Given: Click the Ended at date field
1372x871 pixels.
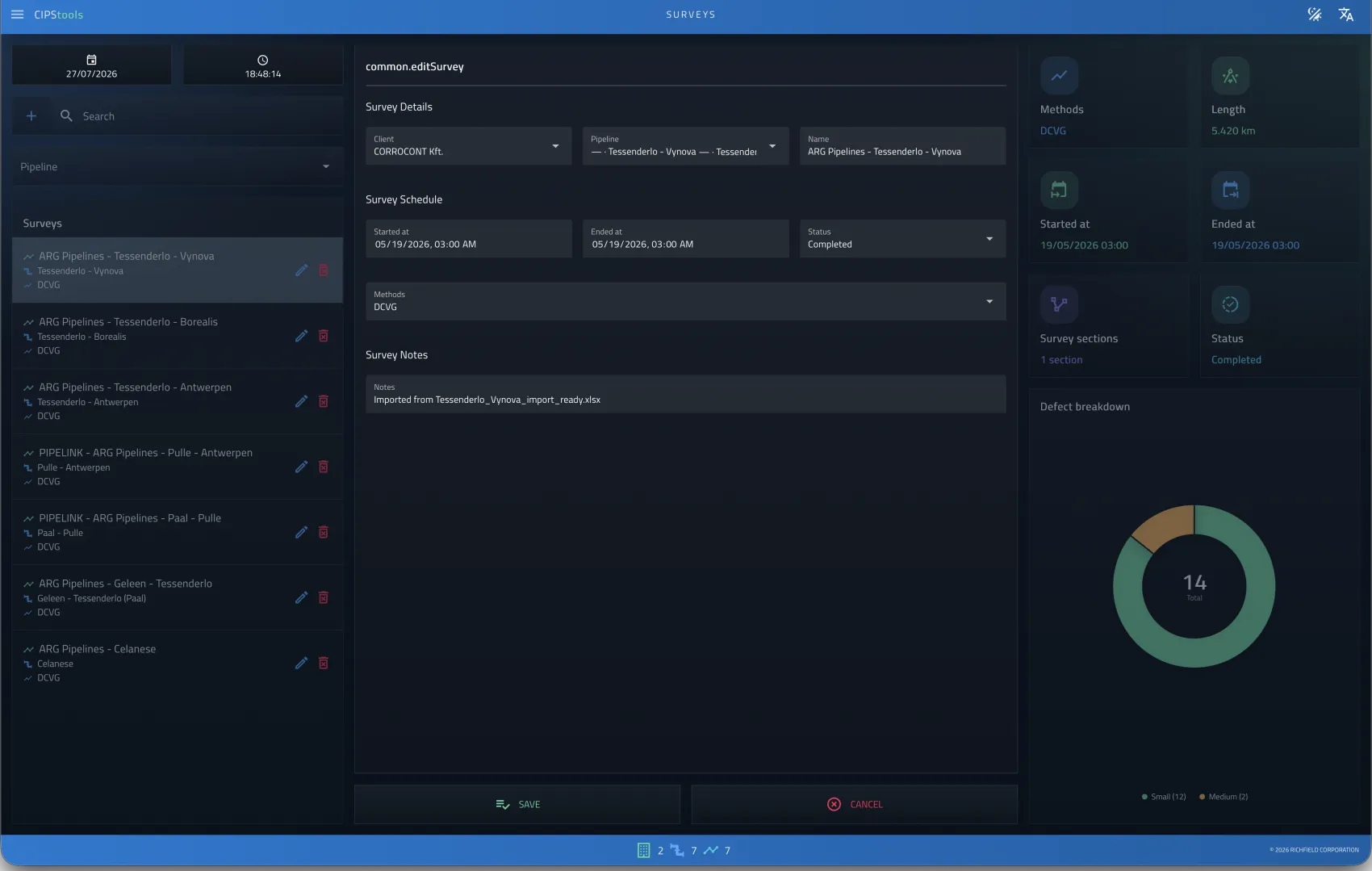Looking at the screenshot, I should 685,239.
